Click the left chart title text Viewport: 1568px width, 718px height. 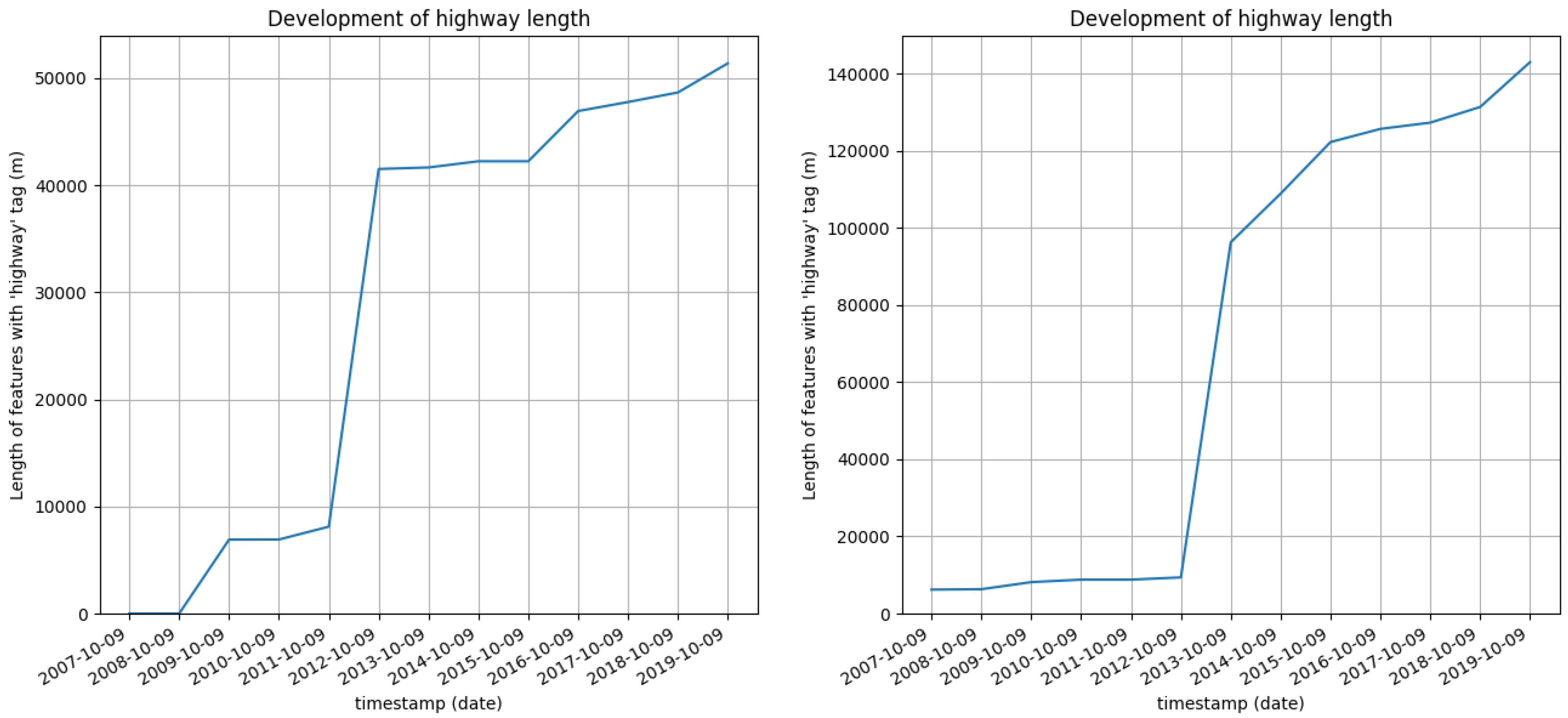pos(429,19)
